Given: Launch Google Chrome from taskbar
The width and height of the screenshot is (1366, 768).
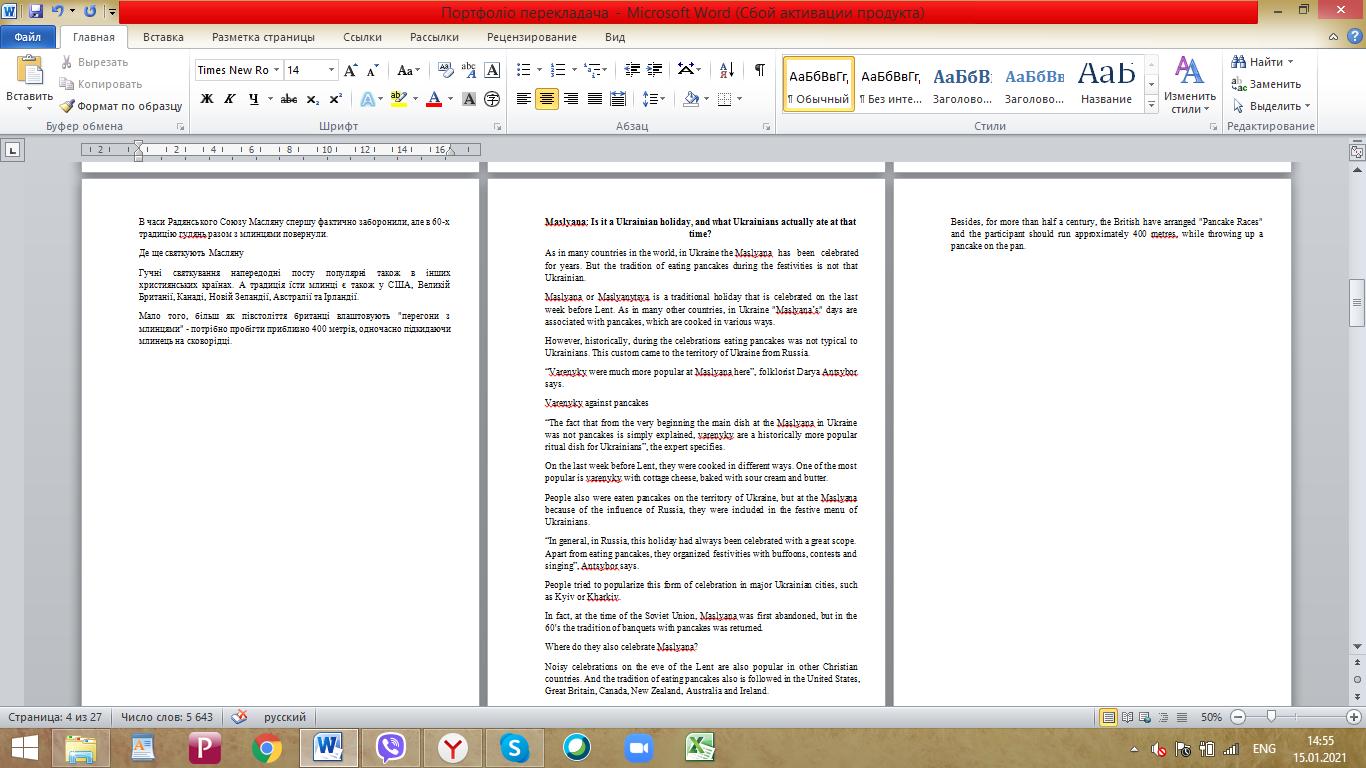Looking at the screenshot, I should [267, 747].
